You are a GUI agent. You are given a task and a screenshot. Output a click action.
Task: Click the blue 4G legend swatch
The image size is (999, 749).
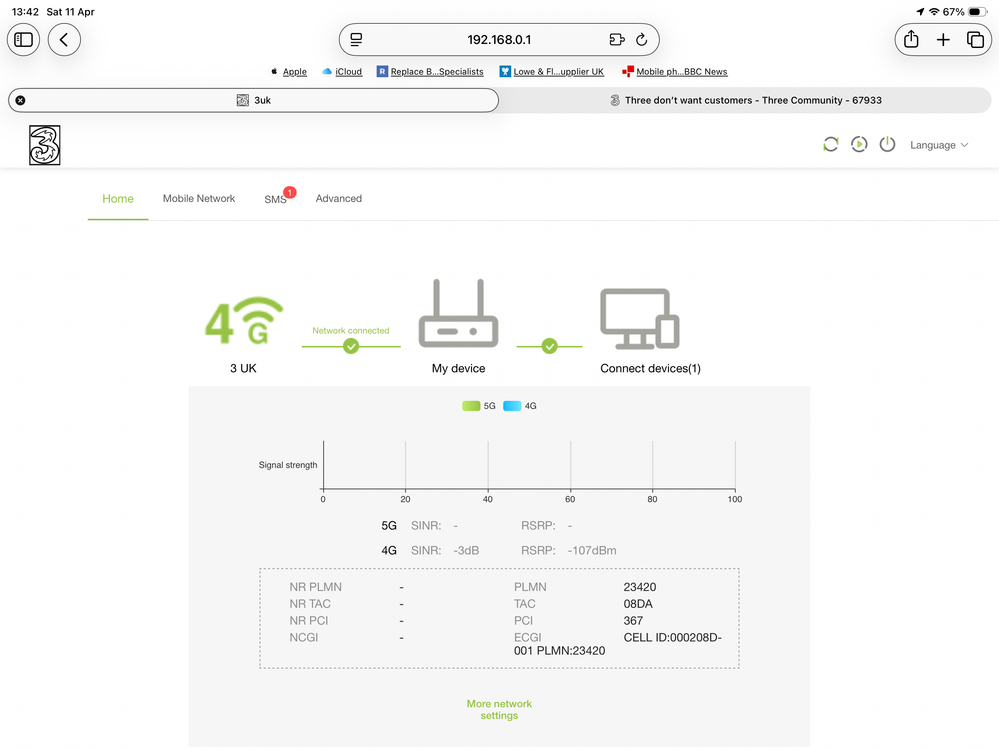(x=512, y=406)
